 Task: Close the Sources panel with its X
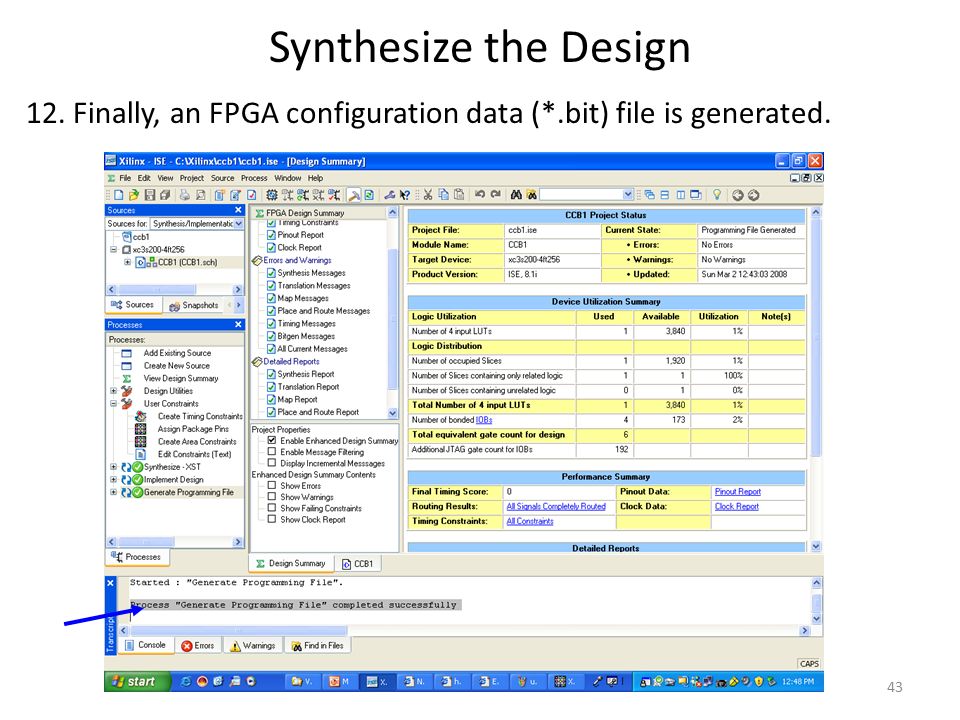click(238, 210)
